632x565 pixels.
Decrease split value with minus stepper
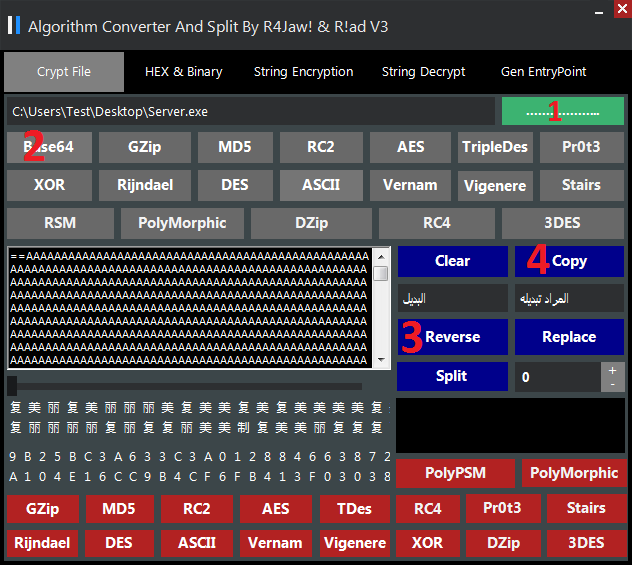(x=612, y=384)
